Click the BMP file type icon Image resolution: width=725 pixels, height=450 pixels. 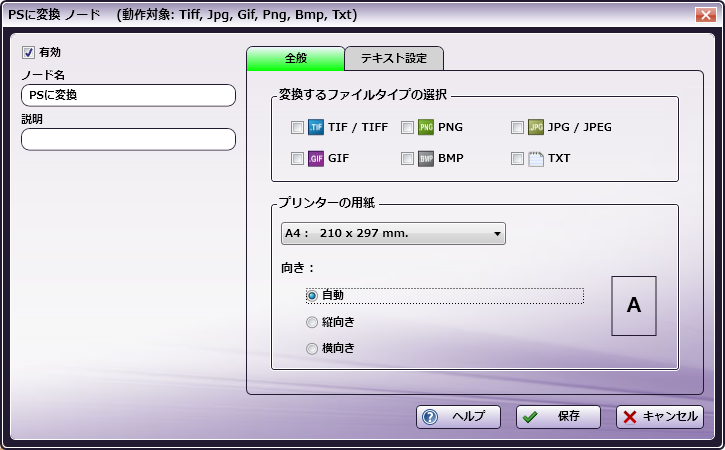pyautogui.click(x=426, y=158)
